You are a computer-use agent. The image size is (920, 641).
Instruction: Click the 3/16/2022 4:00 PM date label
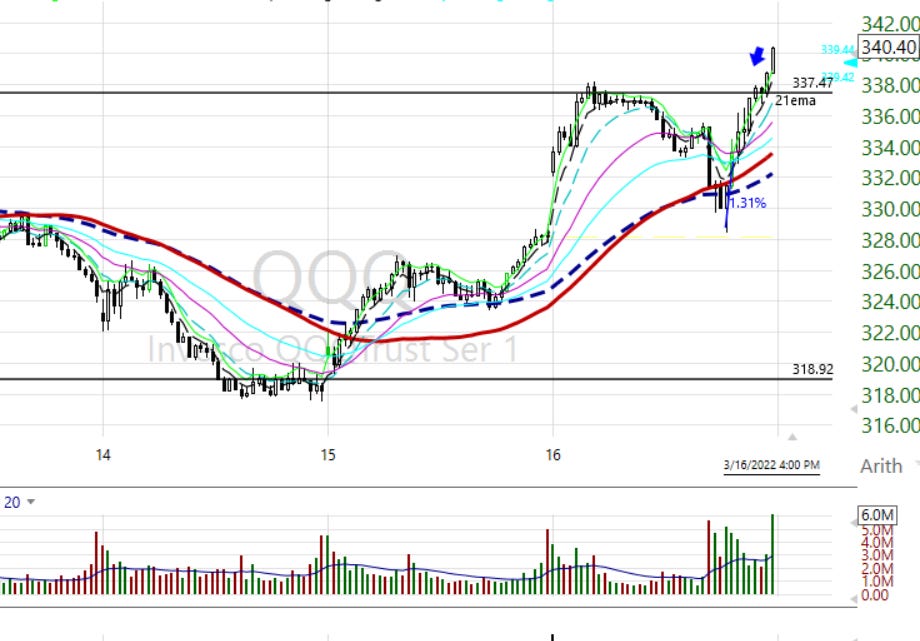[772, 465]
